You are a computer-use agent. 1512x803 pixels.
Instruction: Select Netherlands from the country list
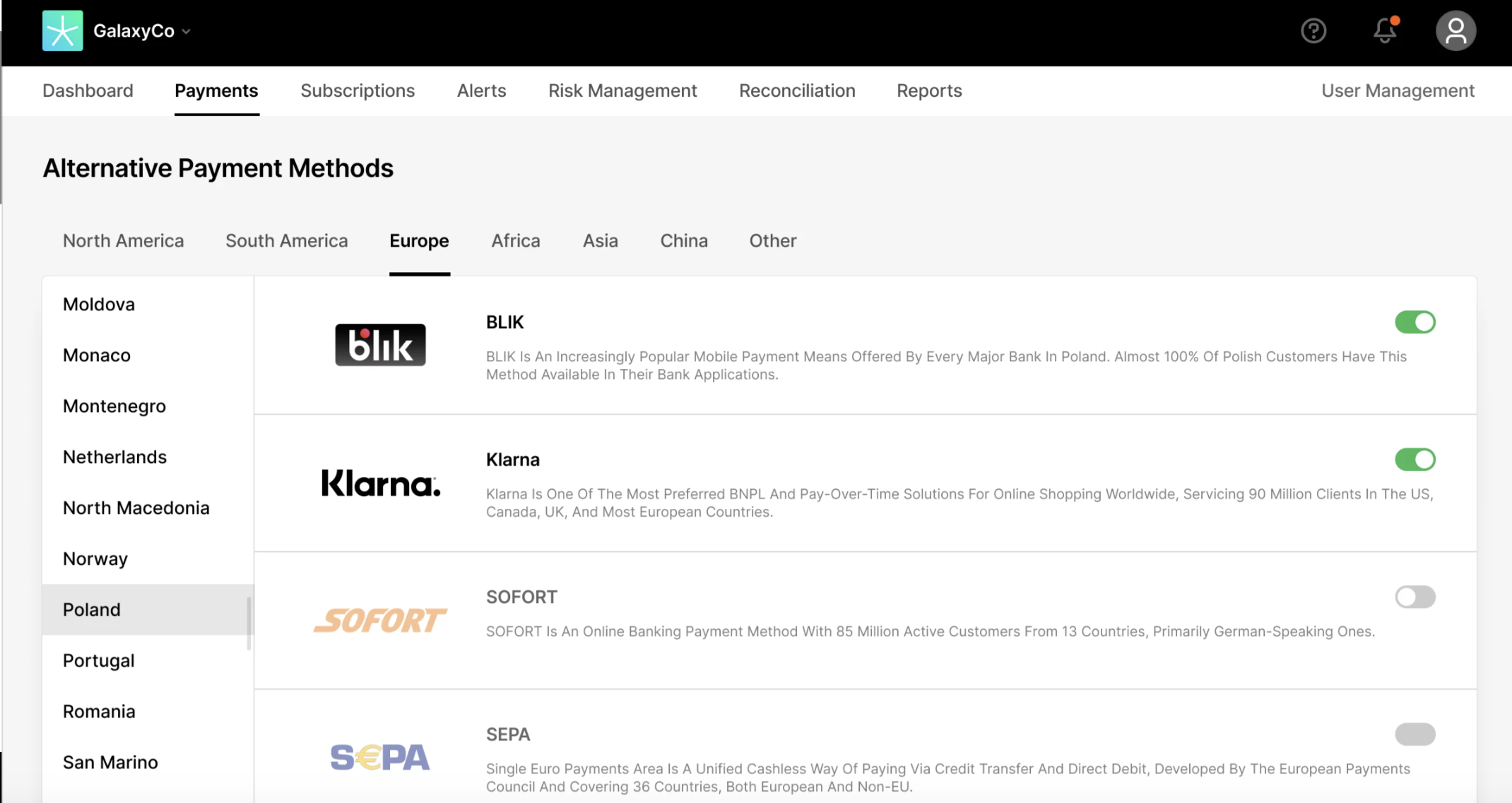(114, 457)
